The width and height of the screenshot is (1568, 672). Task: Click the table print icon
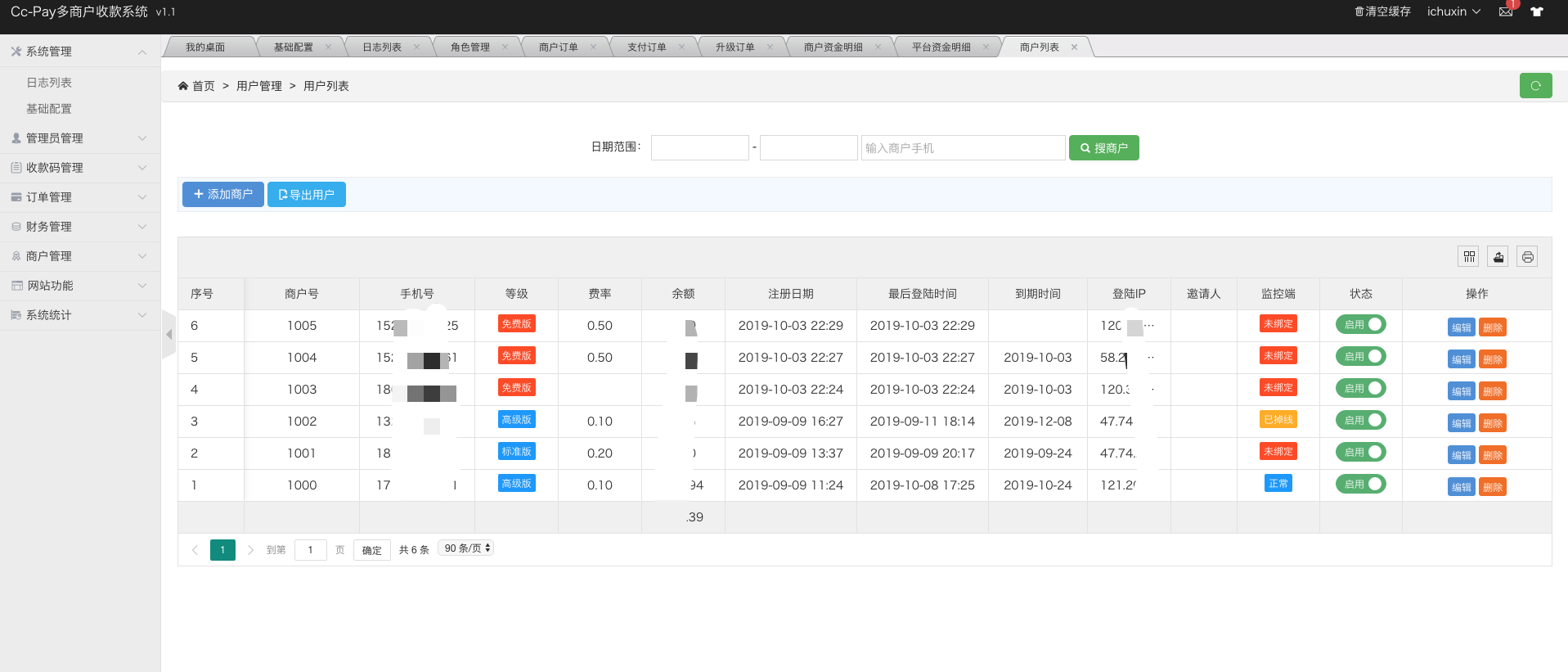1527,257
